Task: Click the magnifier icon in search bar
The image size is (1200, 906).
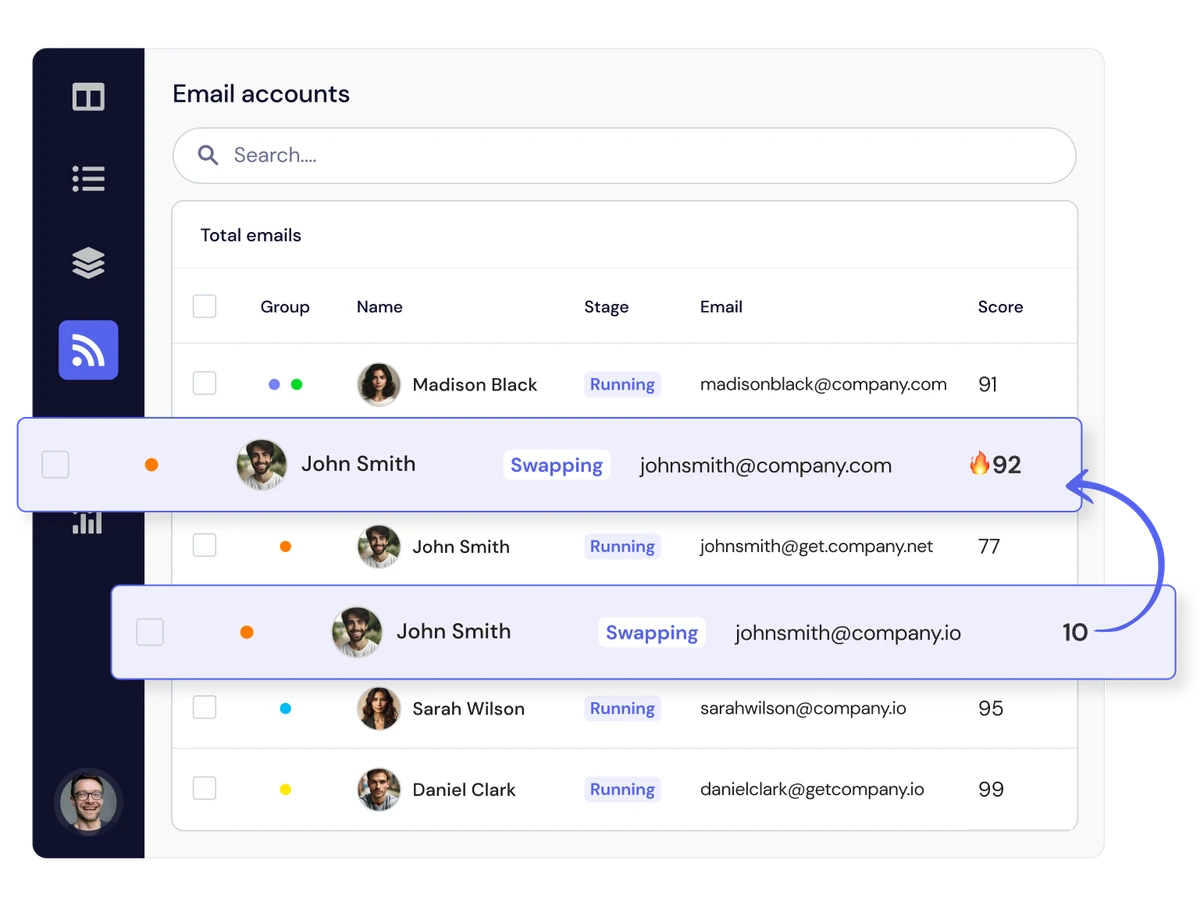Action: pos(208,155)
